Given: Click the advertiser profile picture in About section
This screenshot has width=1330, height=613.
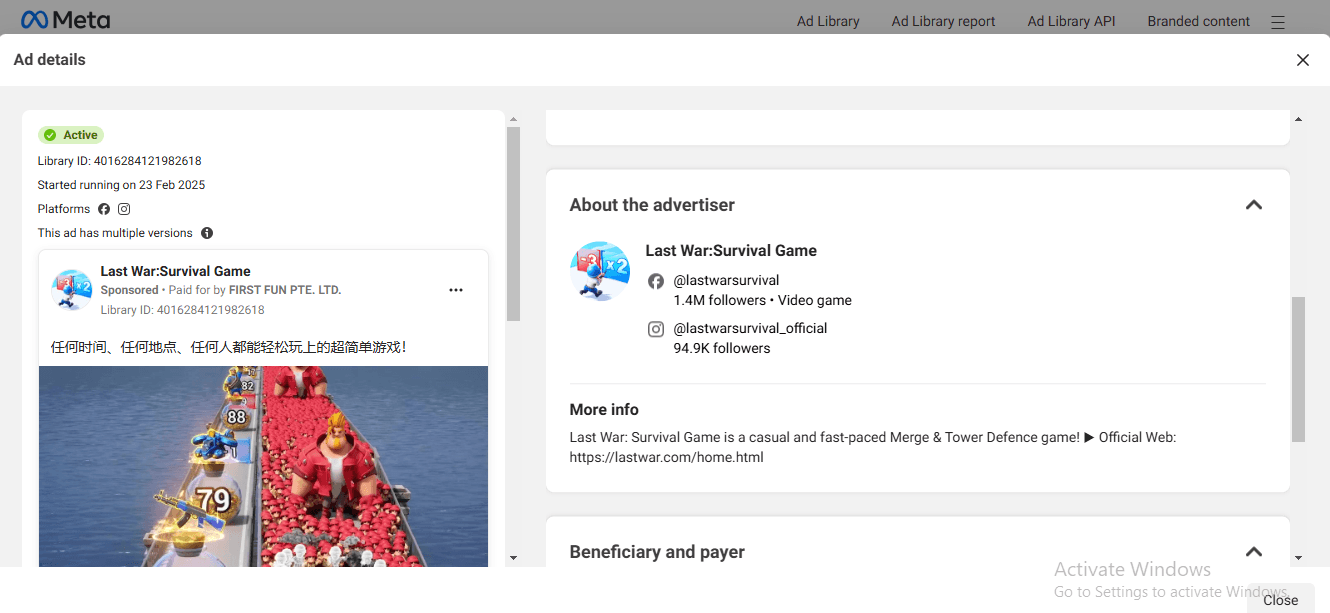Looking at the screenshot, I should (600, 271).
